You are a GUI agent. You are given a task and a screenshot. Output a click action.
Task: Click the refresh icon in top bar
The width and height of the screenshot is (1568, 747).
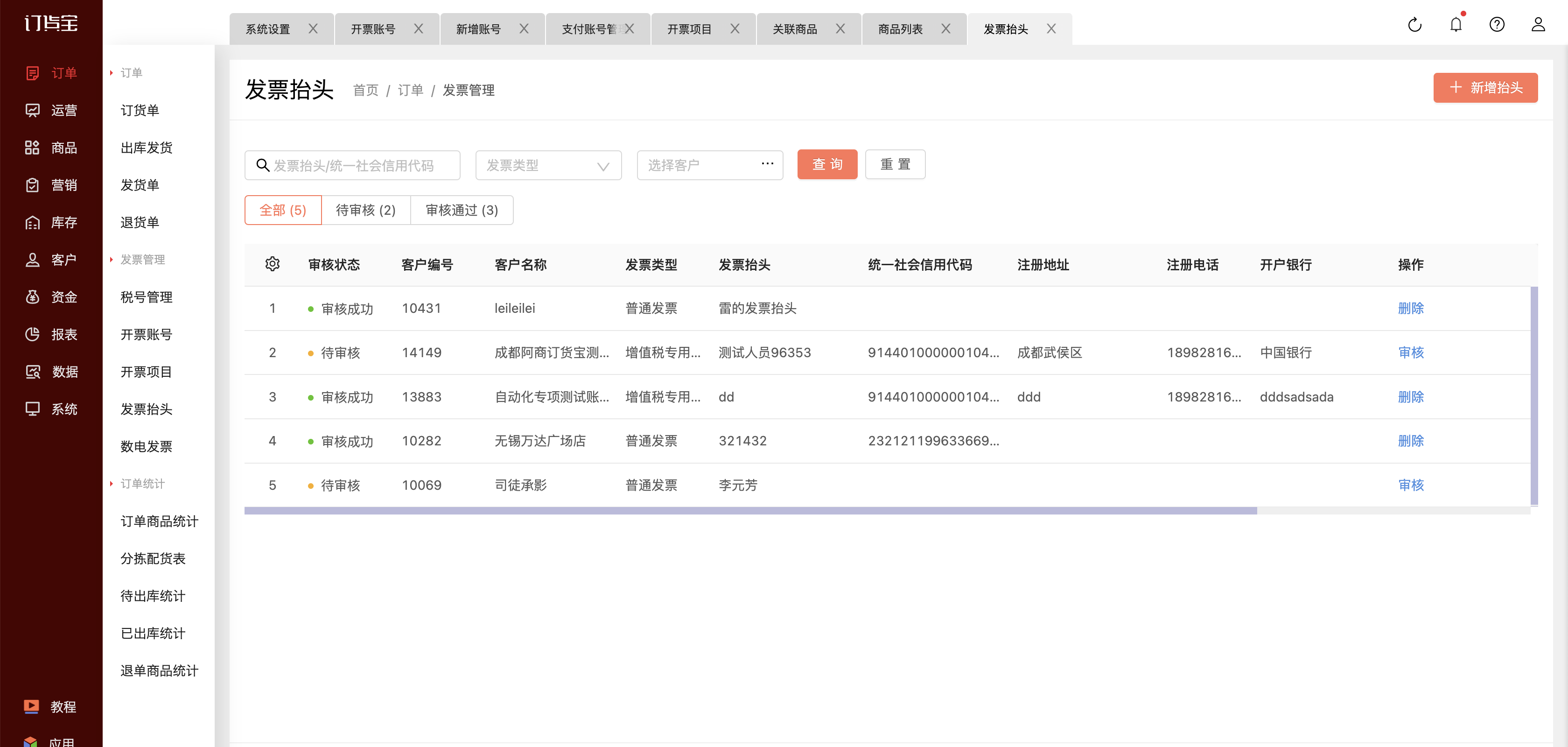pos(1414,24)
